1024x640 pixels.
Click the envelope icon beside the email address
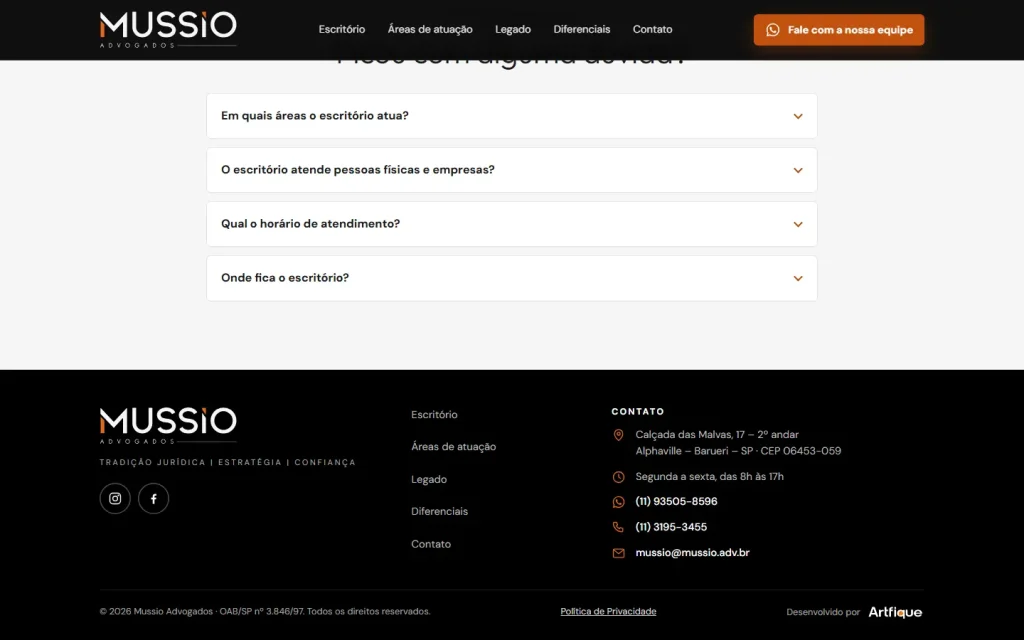[618, 553]
